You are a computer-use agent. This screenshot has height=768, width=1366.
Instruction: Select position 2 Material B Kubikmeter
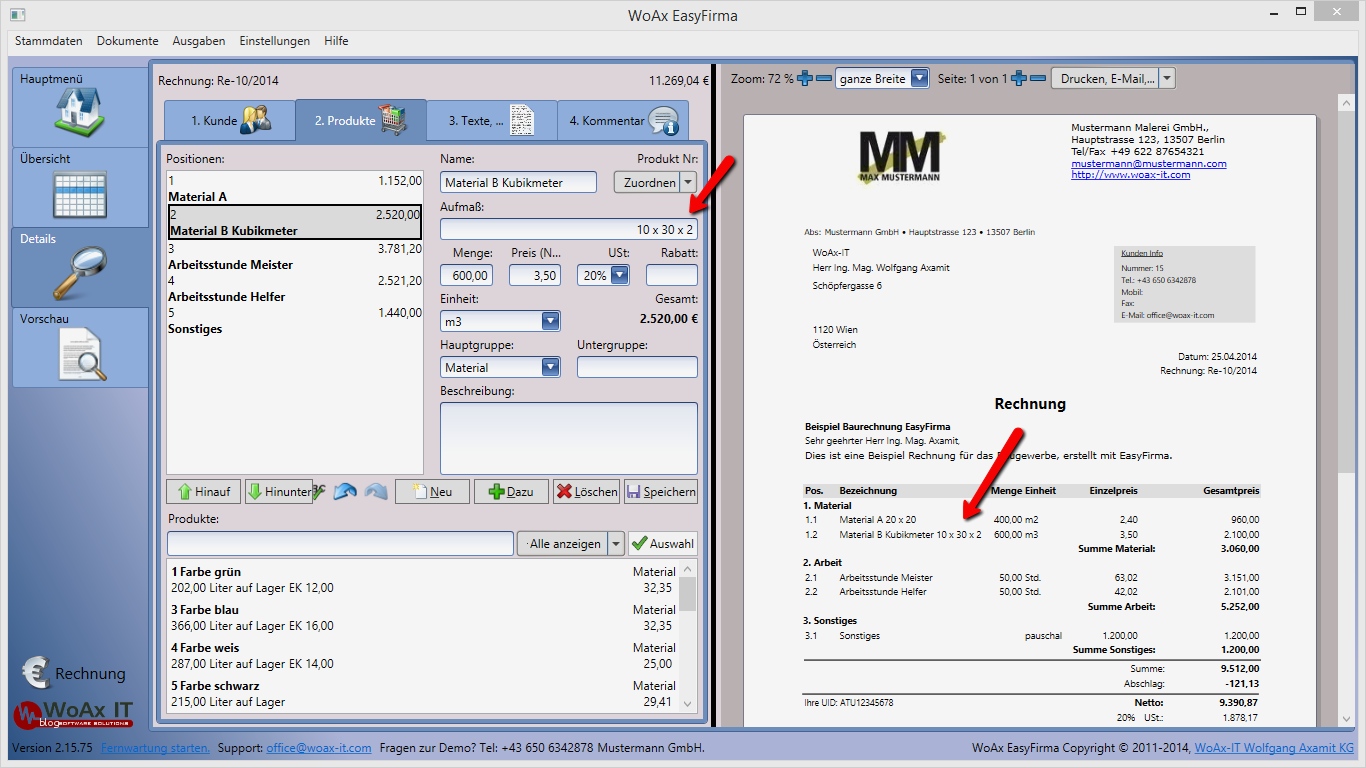point(295,222)
